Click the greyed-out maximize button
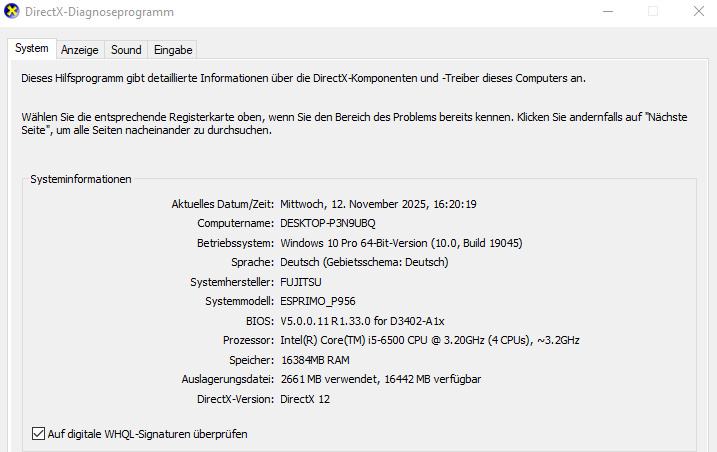 [x=653, y=12]
